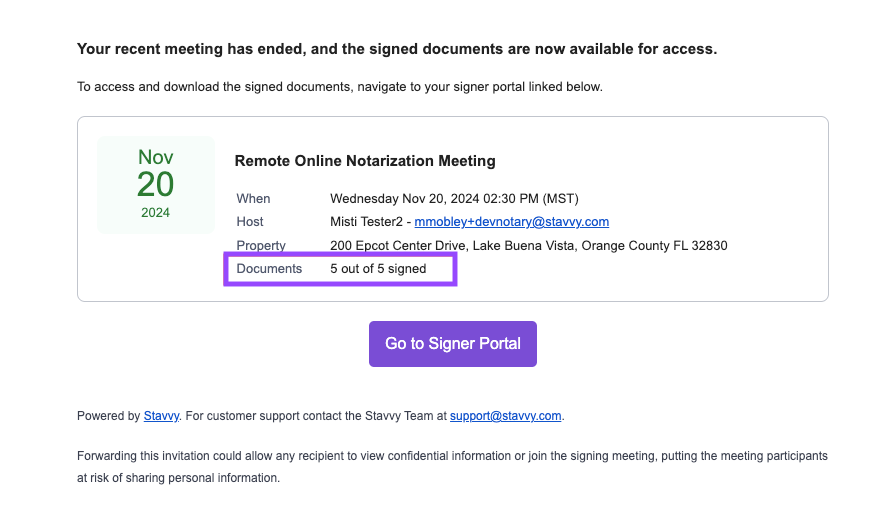Click the mmobley+devnotary@stavvy.com email link
This screenshot has height=512, width=877.
pos(511,222)
